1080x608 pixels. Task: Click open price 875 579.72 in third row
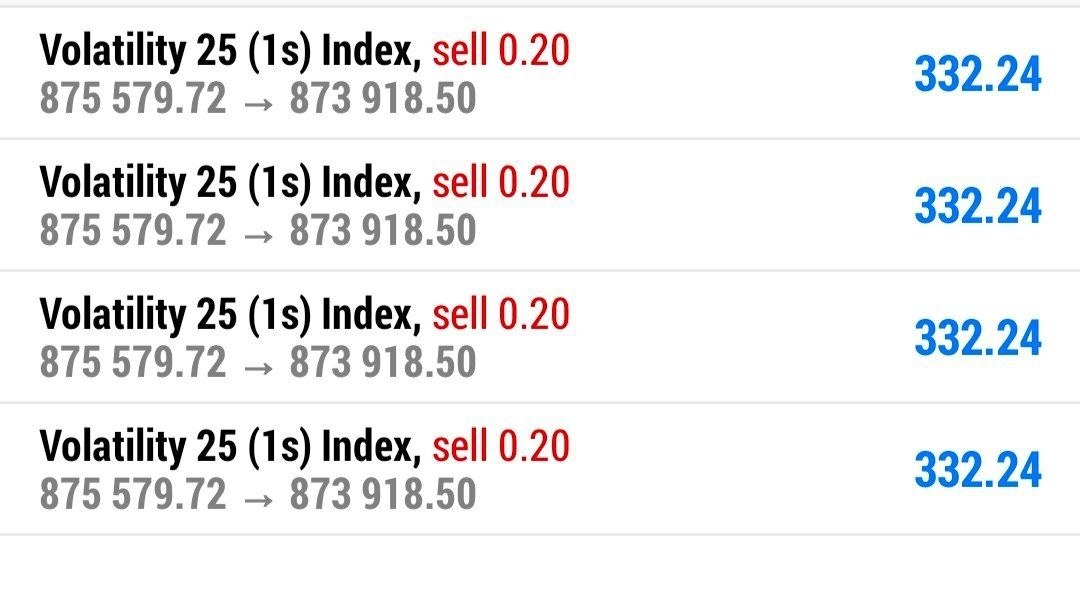click(133, 363)
